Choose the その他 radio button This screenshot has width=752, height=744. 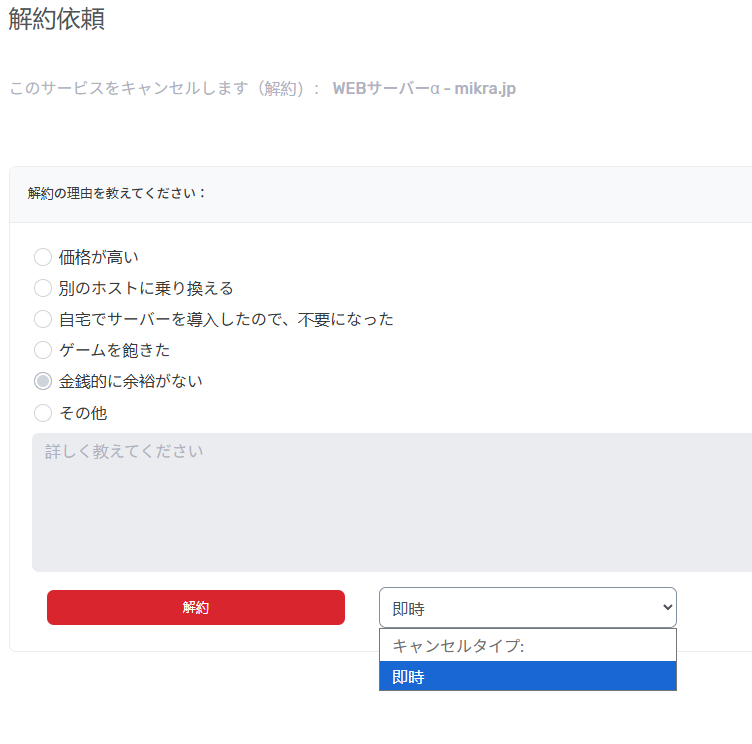point(43,412)
